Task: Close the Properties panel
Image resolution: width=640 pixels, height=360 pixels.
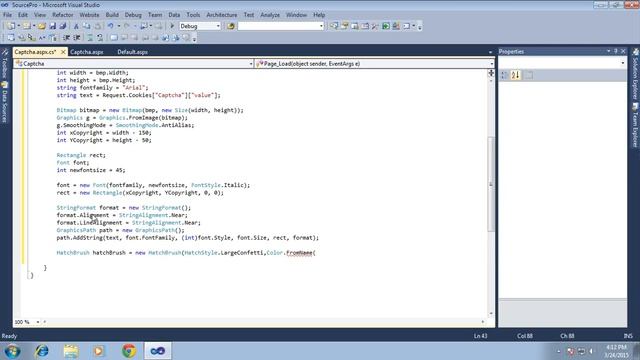Action: (x=623, y=51)
